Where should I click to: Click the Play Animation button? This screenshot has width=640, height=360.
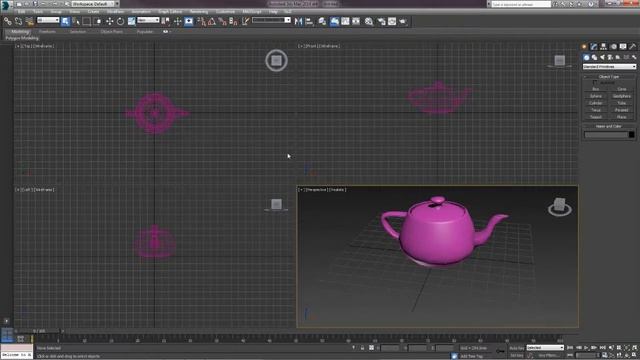[x=586, y=348]
